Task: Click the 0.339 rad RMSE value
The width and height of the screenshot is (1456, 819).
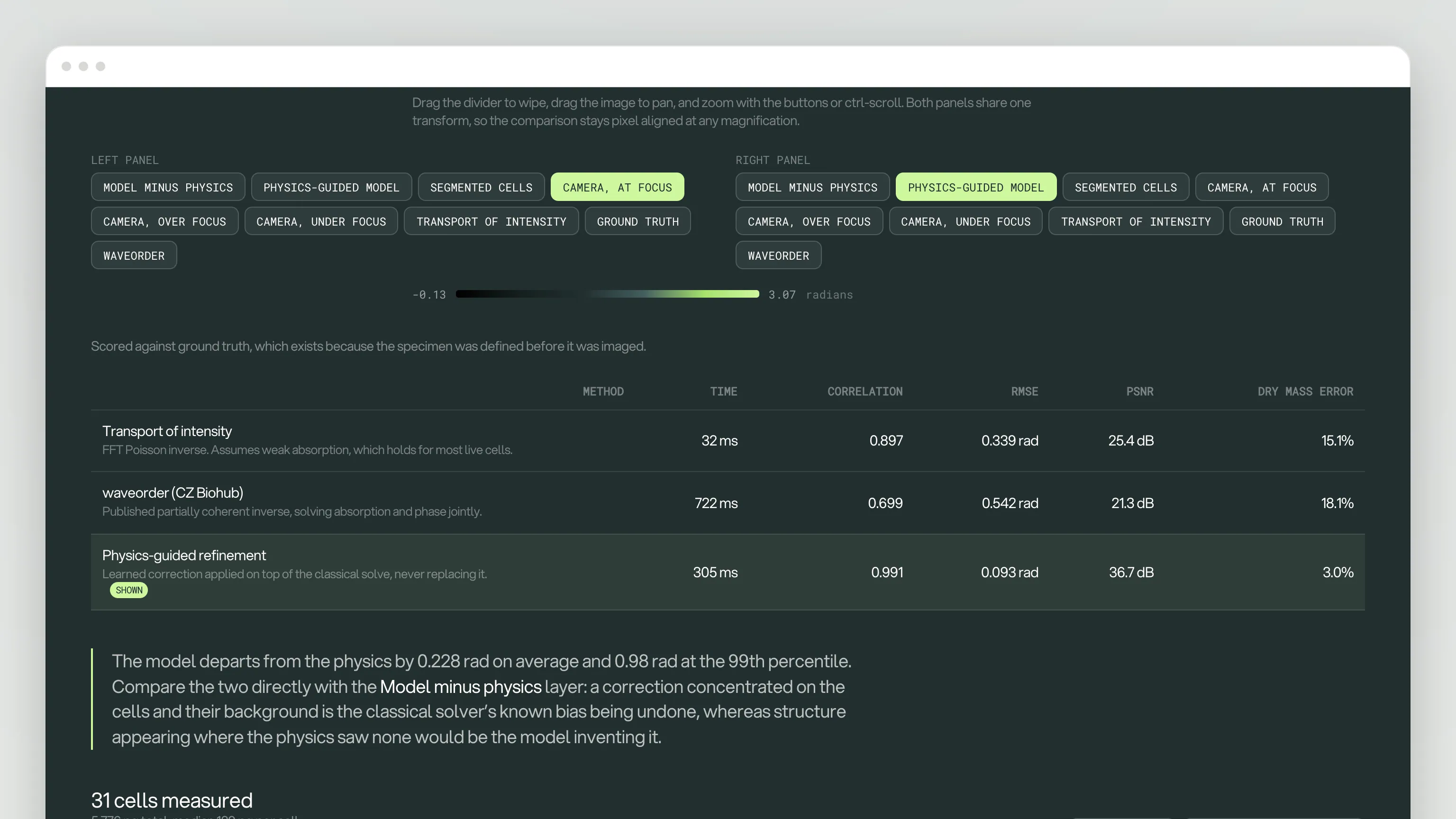Action: 1010,441
